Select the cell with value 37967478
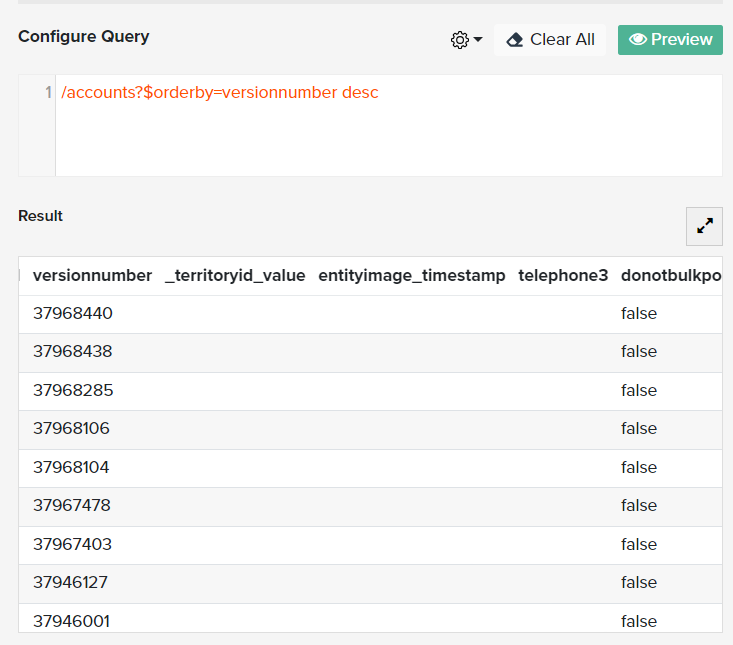Image resolution: width=733 pixels, height=645 pixels. point(72,505)
